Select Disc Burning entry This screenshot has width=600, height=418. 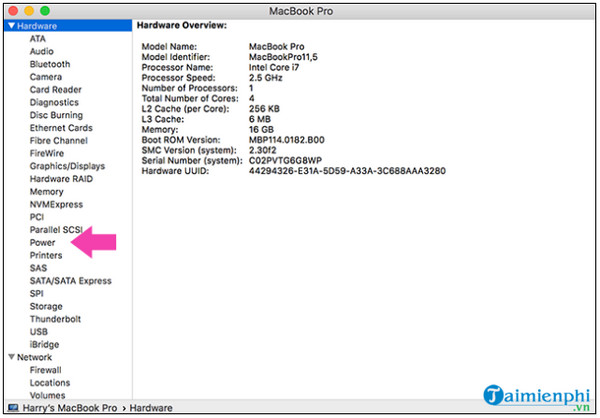click(56, 115)
